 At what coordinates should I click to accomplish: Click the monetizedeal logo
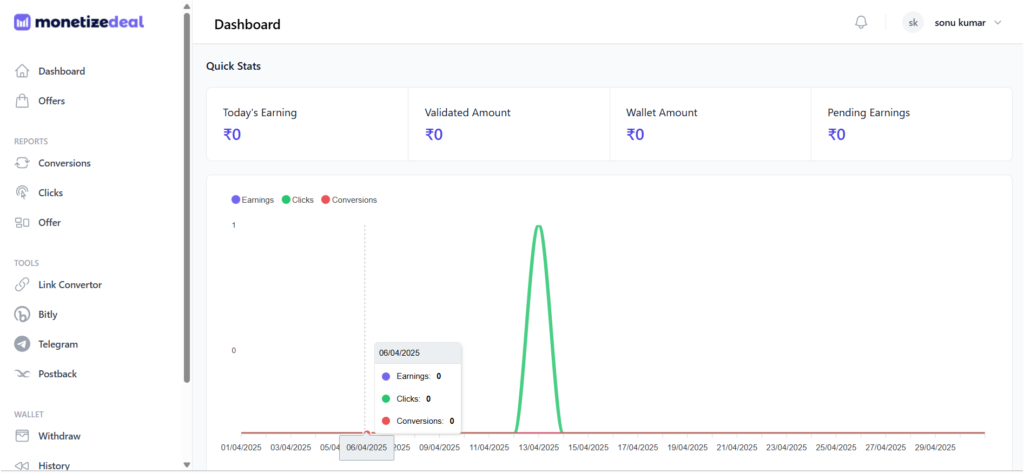point(79,22)
